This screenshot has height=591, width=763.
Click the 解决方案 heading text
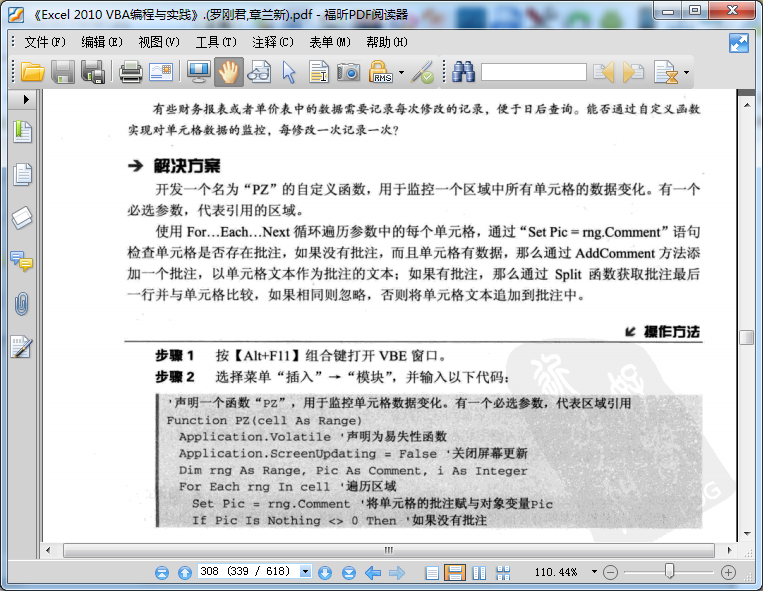tap(187, 166)
